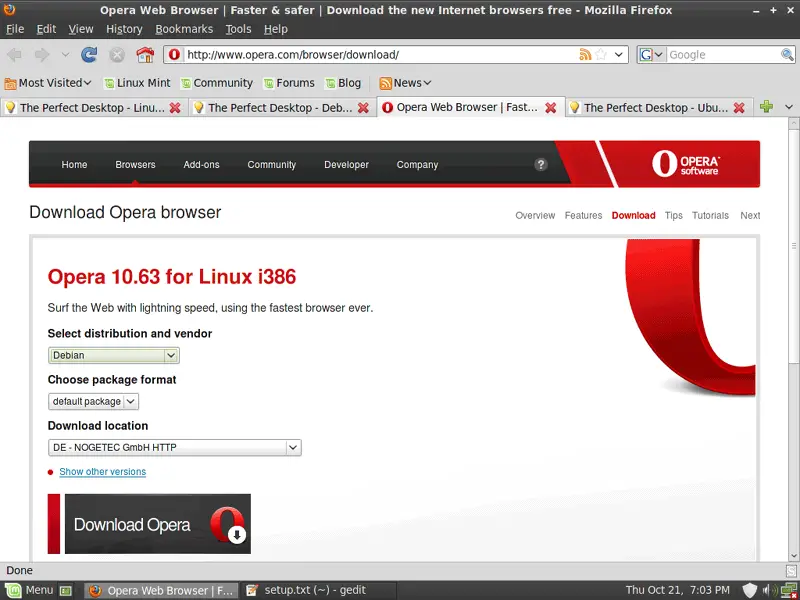
Task: Close the Opera Web Browser tab
Action: pos(551,108)
